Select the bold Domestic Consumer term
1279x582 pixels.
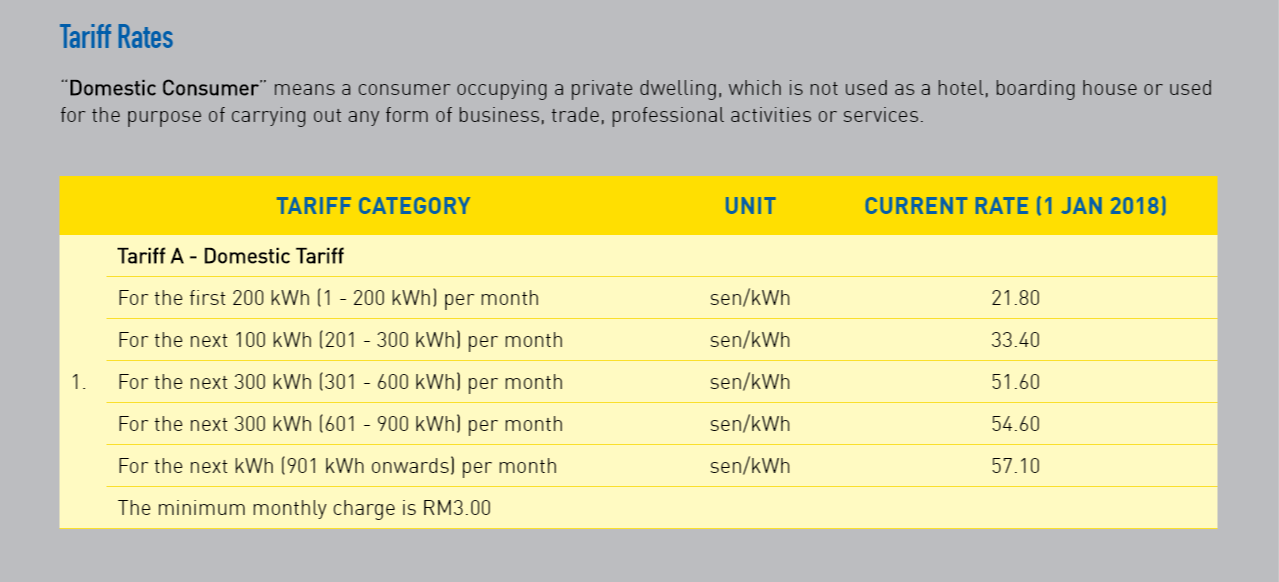[163, 88]
